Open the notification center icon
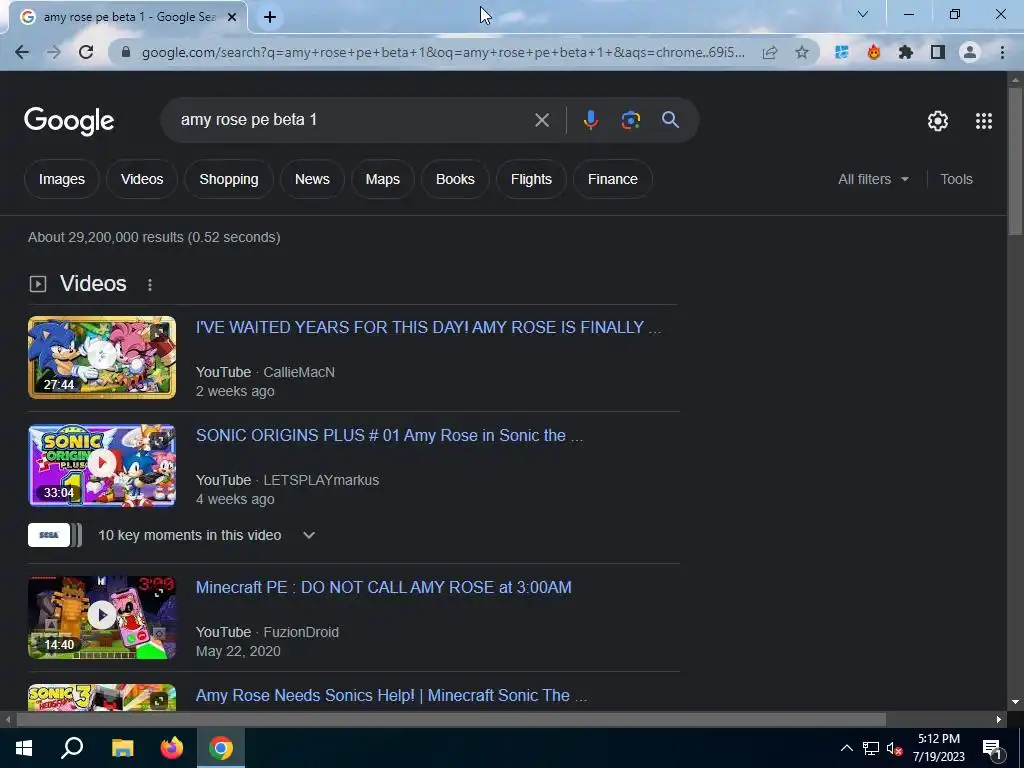This screenshot has width=1024, height=768. tap(992, 748)
